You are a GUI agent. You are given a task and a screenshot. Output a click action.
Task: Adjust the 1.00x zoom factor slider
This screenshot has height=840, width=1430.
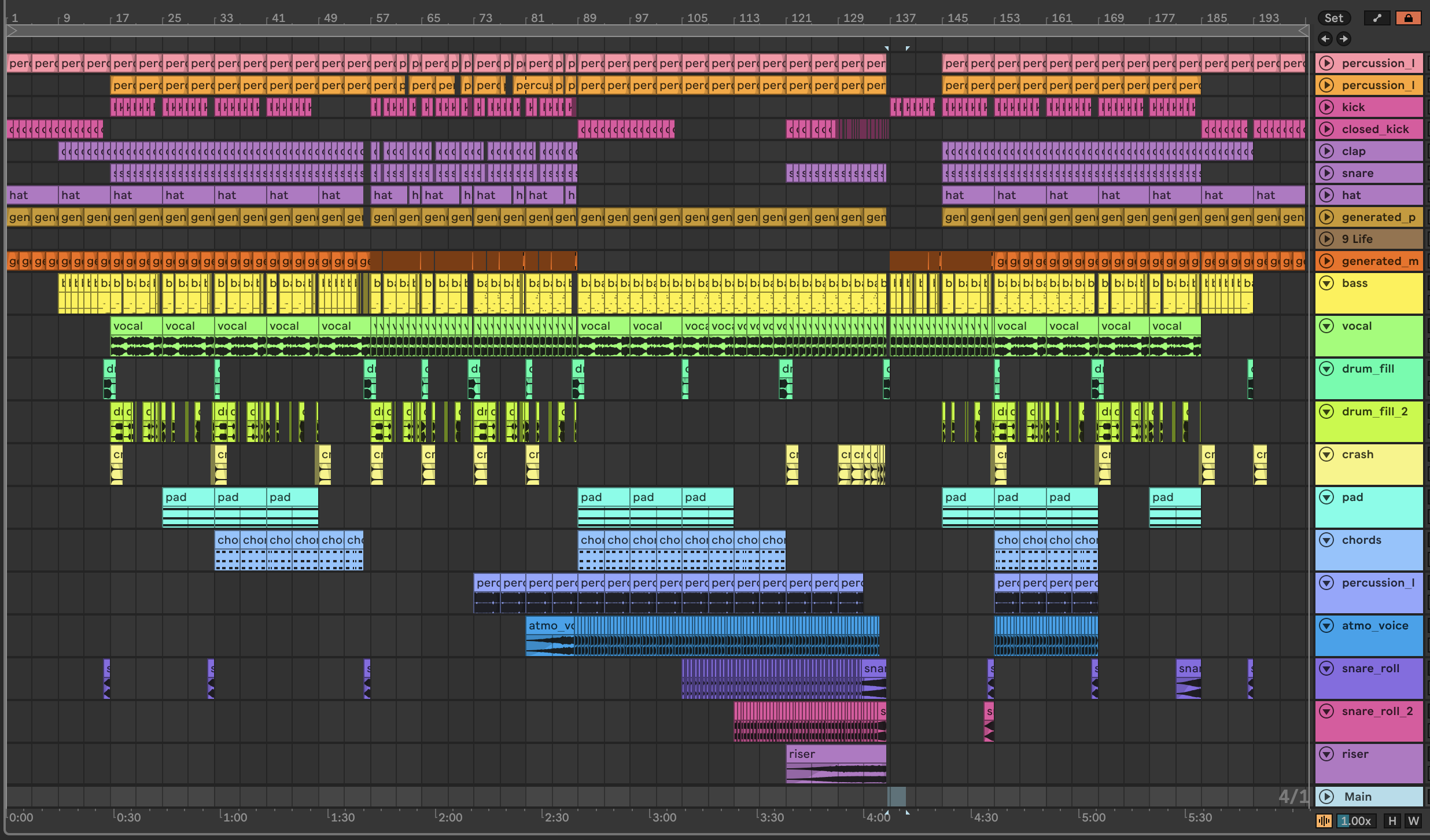pyautogui.click(x=1355, y=820)
